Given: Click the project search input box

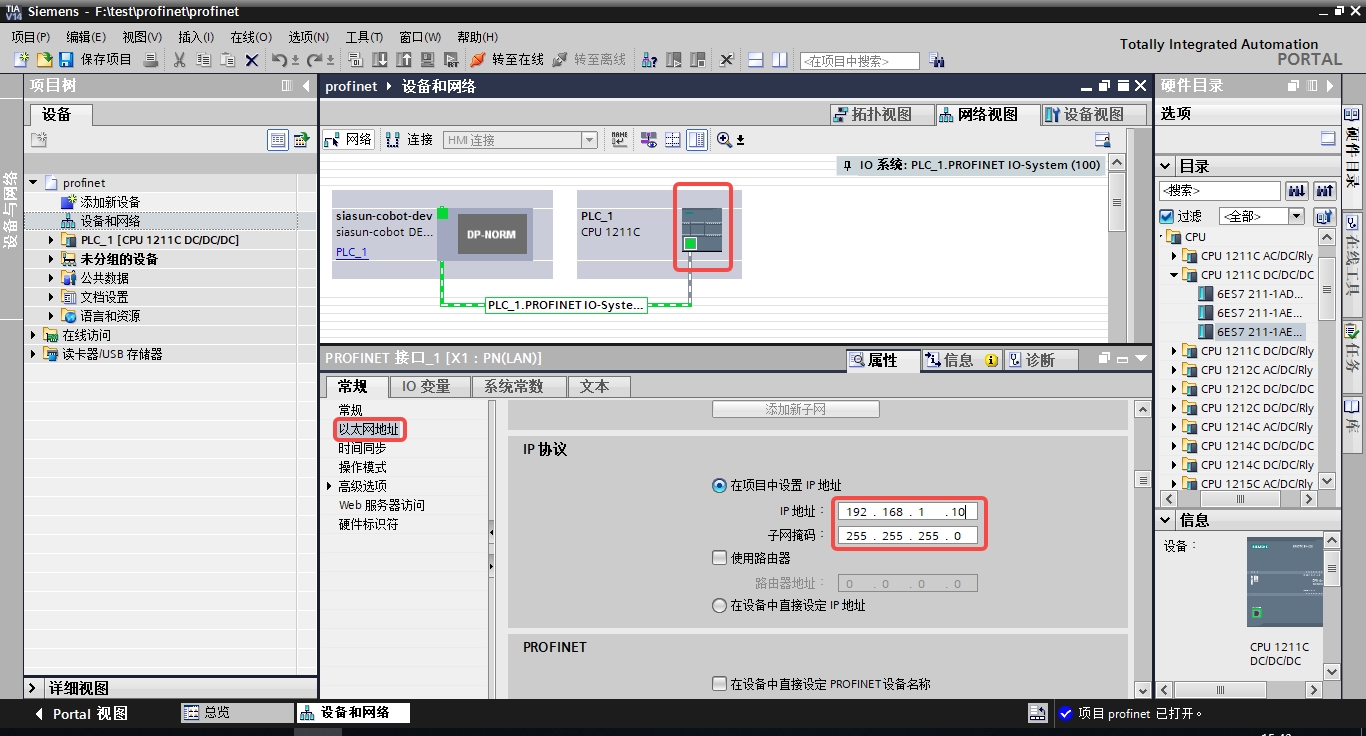Looking at the screenshot, I should [x=859, y=61].
